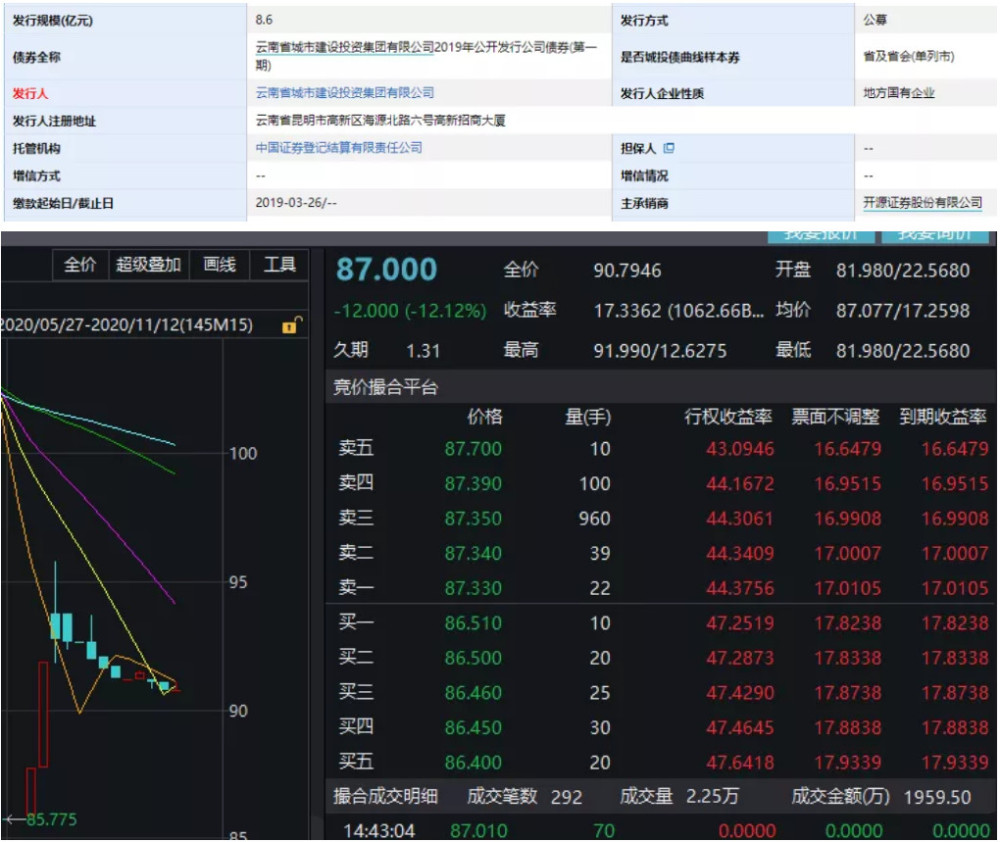Click the trade row at 14:43:04
Screen dimensions: 1000x842
[x=661, y=831]
